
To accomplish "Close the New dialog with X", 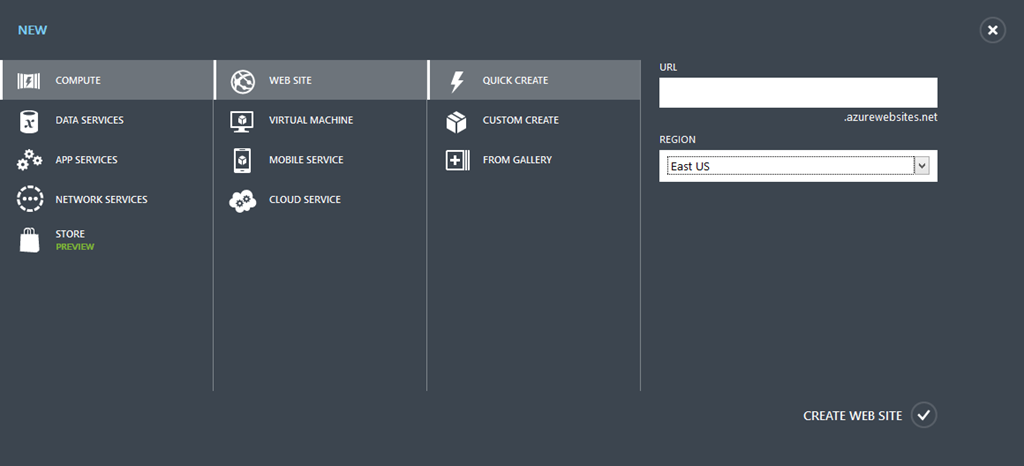I will point(993,30).
